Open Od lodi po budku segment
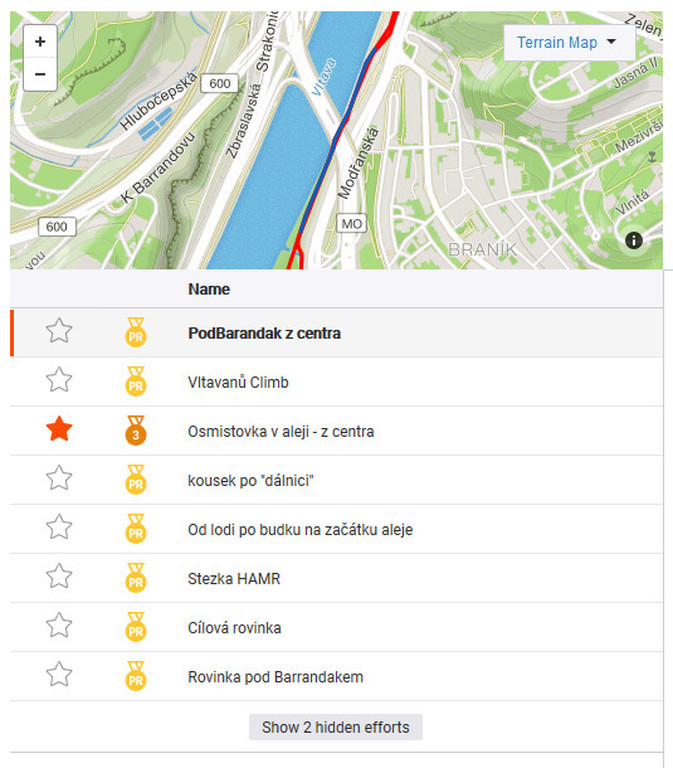This screenshot has width=673, height=768. coord(300,529)
